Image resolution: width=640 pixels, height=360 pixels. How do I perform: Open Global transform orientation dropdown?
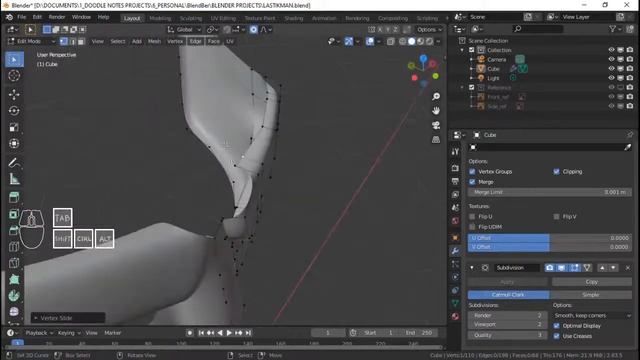click(x=184, y=29)
